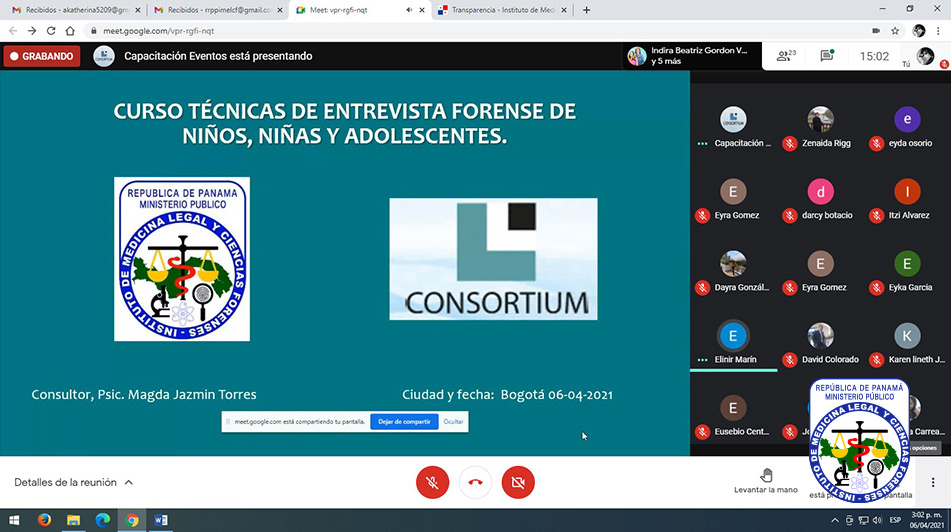Image resolution: width=951 pixels, height=532 pixels.
Task: Click Indira Beatriz Gordon participant strip
Action: (691, 56)
